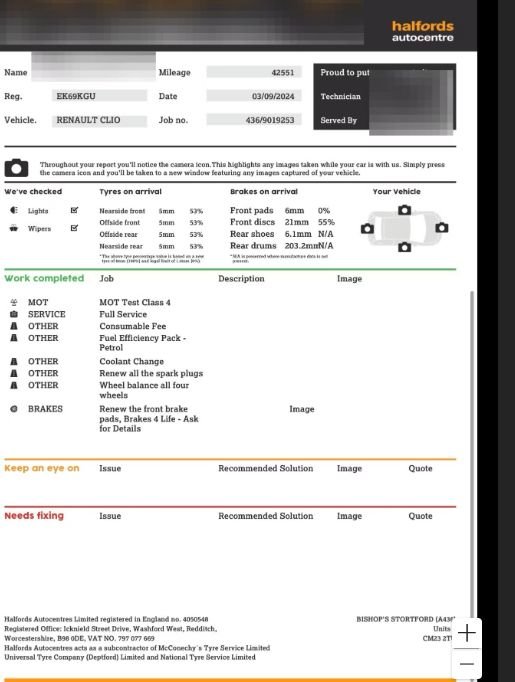This screenshot has height=682, width=515.
Task: Click the icon beside Consumable Fee
Action: click(x=14, y=326)
